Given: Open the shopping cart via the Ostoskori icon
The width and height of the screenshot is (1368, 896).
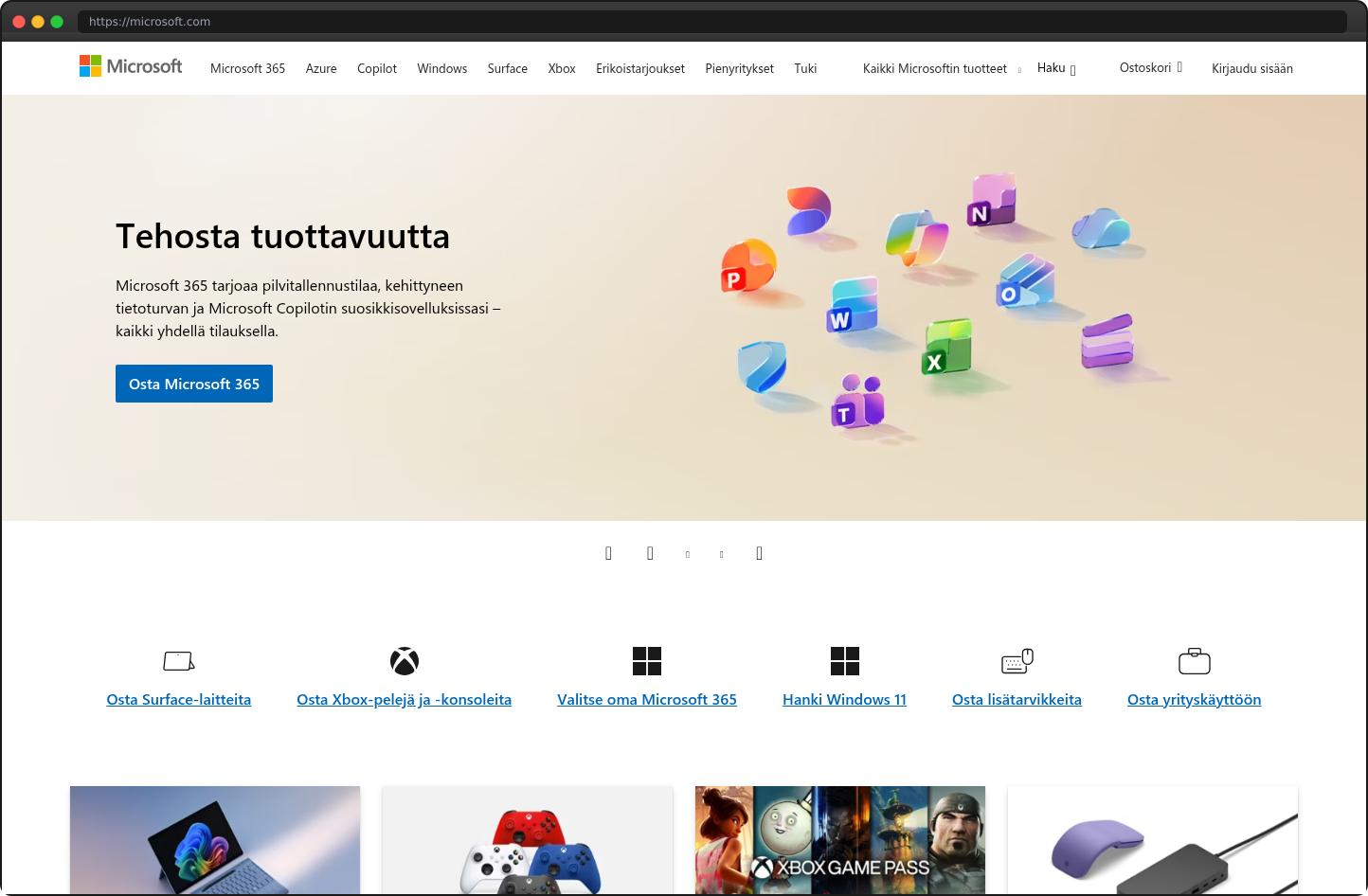Looking at the screenshot, I should coord(1178,66).
